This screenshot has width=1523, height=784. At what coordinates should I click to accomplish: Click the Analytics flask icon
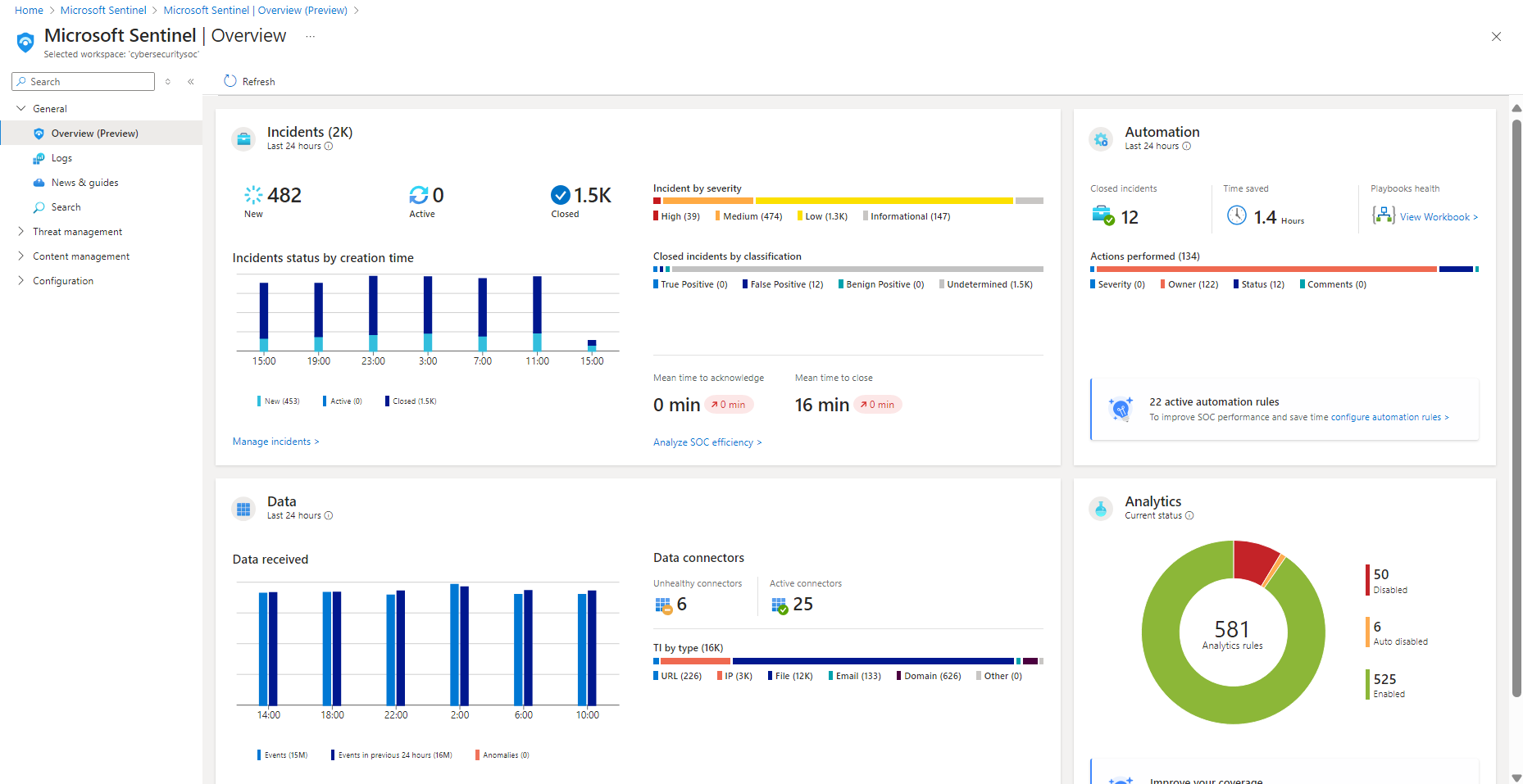pos(1101,508)
